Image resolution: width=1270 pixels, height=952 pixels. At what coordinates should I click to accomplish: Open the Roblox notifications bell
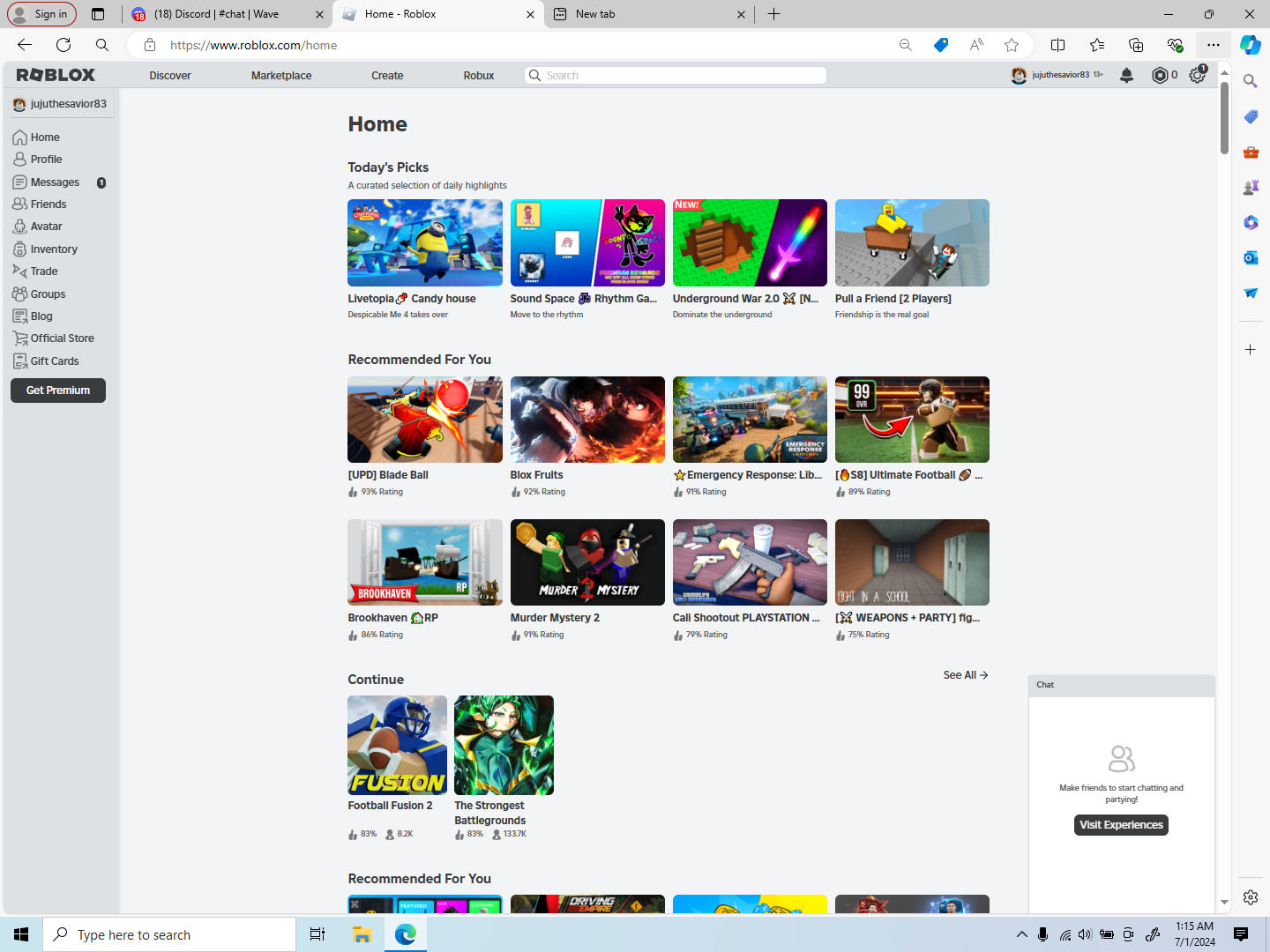1126,76
